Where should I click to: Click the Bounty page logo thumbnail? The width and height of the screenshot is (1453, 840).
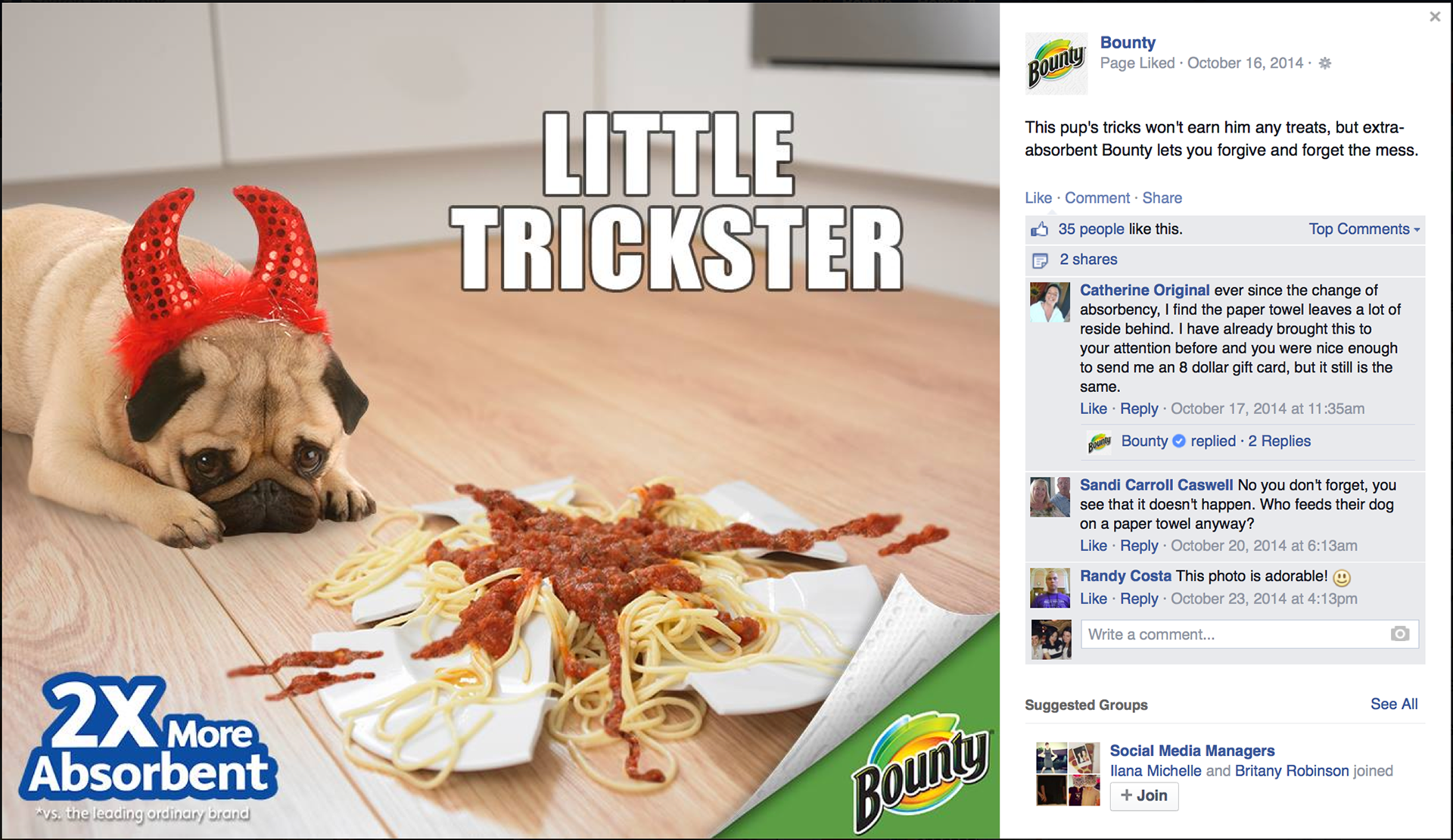(1056, 64)
